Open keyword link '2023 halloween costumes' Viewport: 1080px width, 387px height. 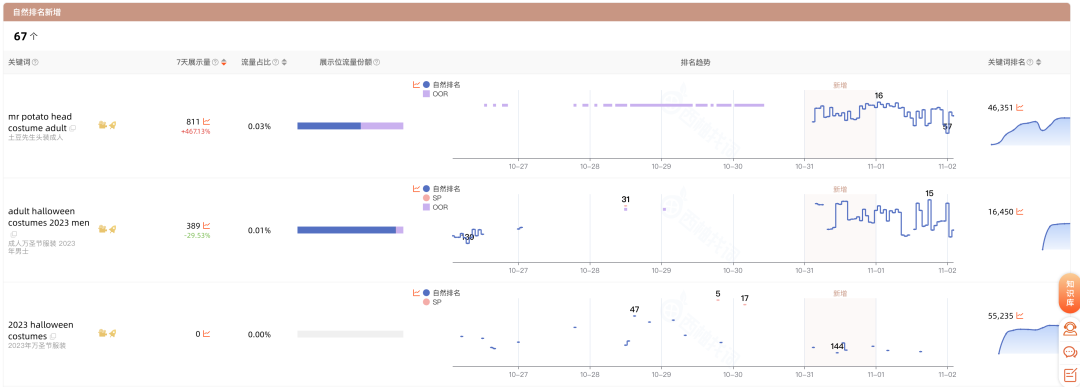(x=41, y=330)
